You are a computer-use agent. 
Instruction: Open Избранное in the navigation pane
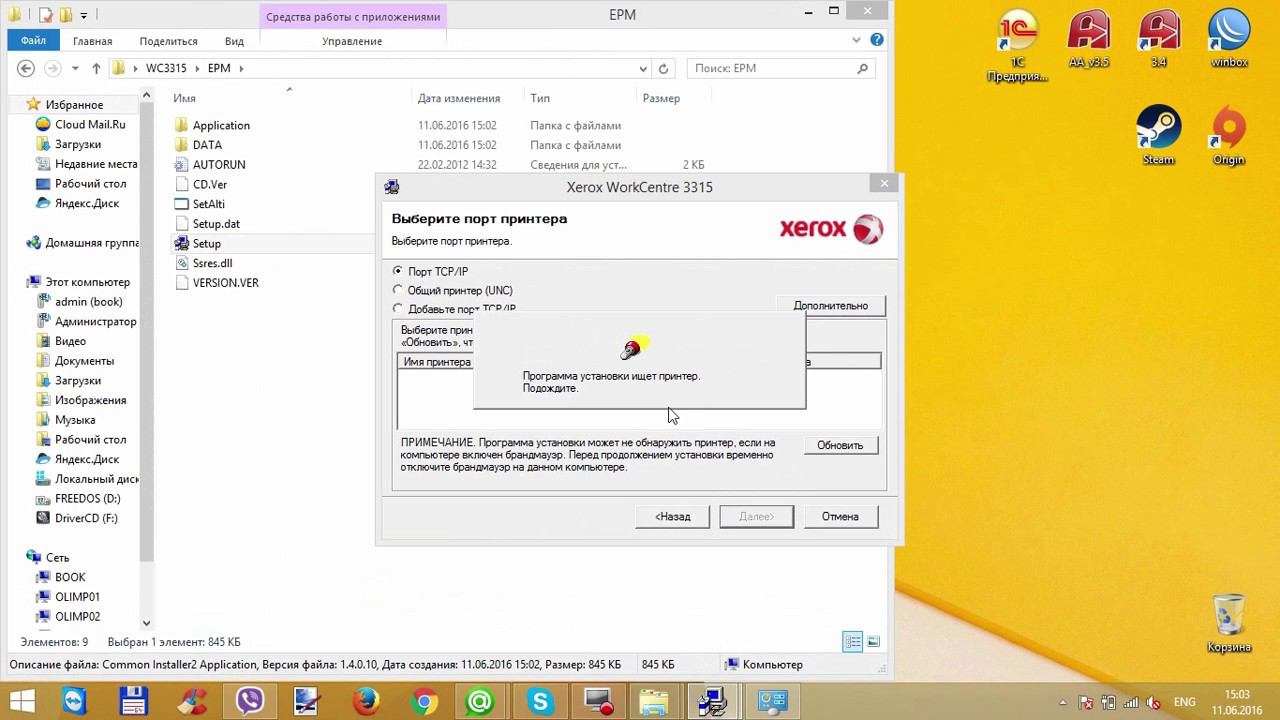[x=74, y=105]
